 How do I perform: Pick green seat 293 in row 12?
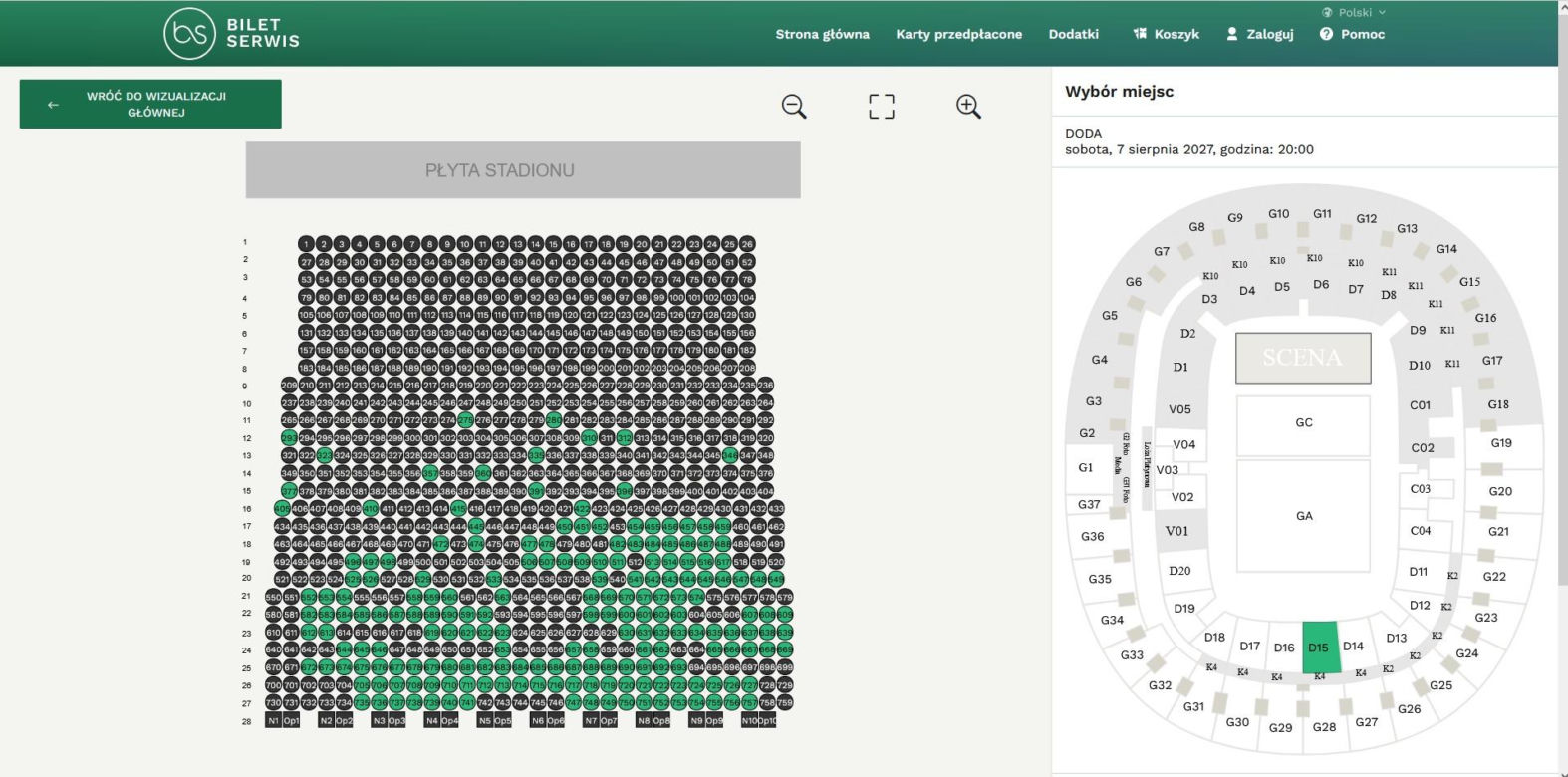[x=289, y=438]
